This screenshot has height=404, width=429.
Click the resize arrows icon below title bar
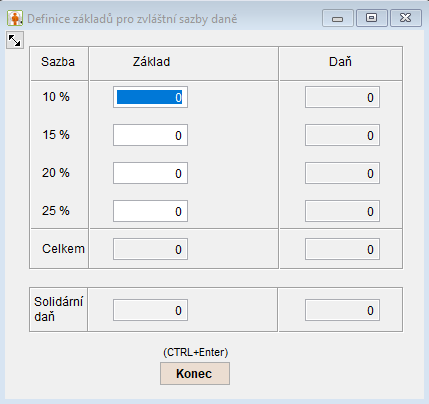tap(15, 40)
